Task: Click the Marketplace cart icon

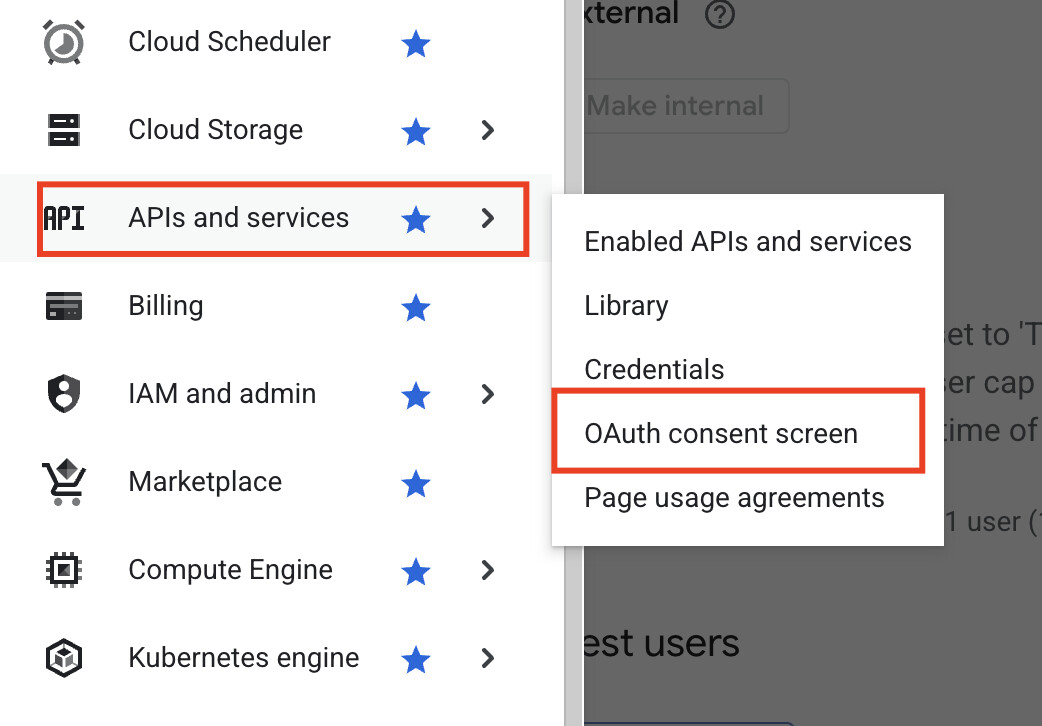Action: [63, 482]
